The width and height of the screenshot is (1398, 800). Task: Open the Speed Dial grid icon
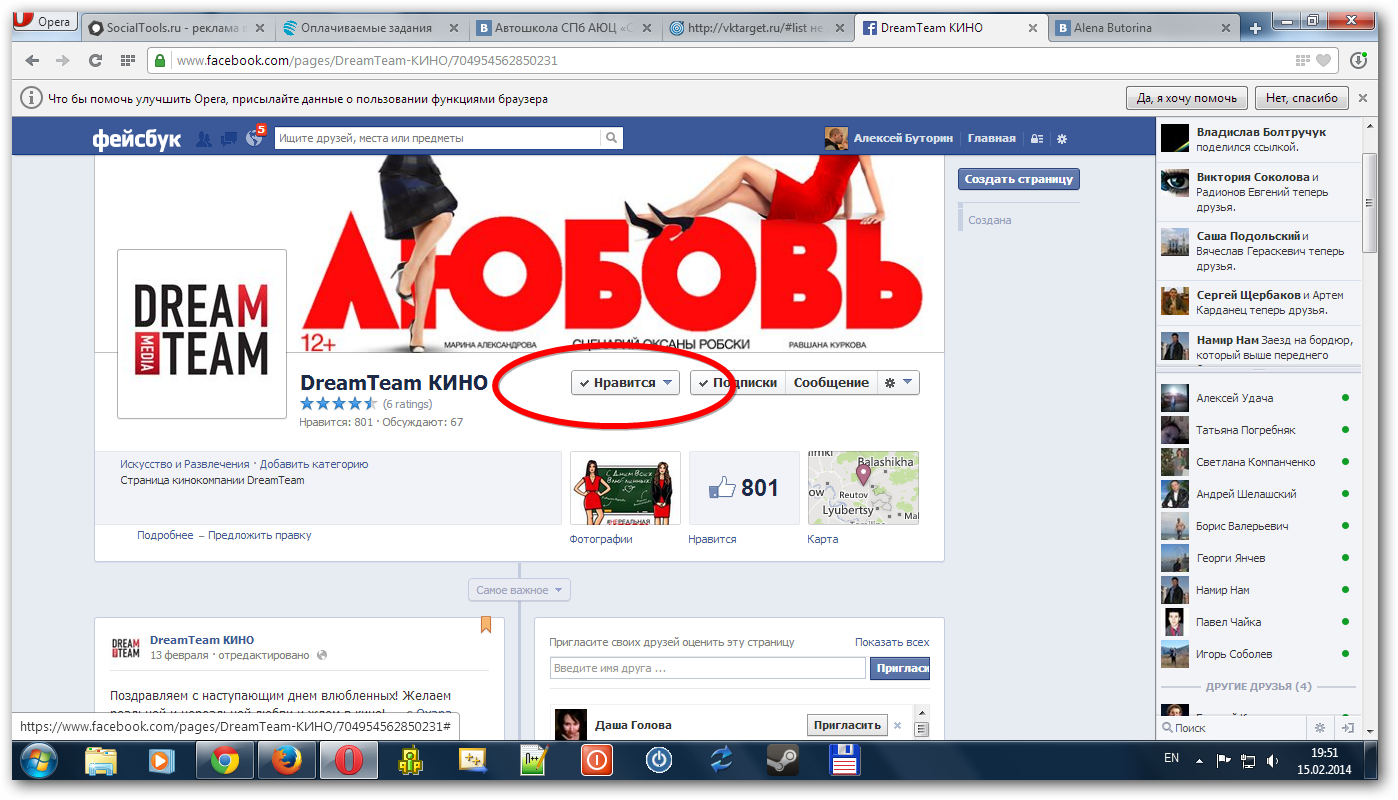tap(127, 60)
